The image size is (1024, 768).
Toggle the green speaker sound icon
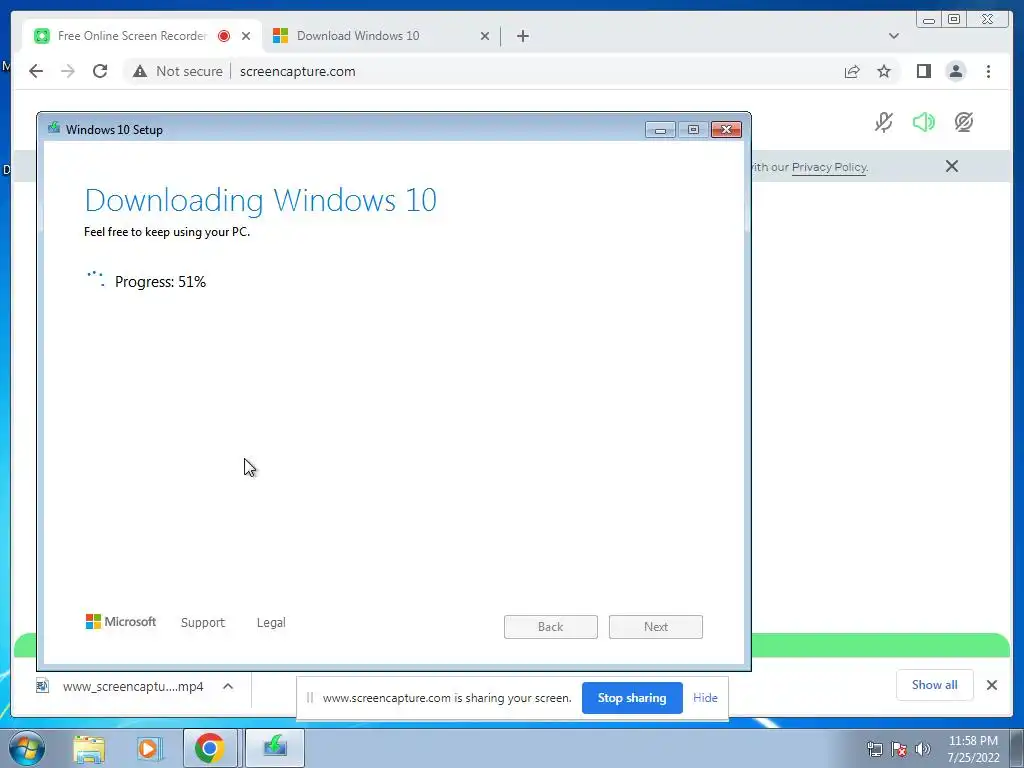pos(923,122)
